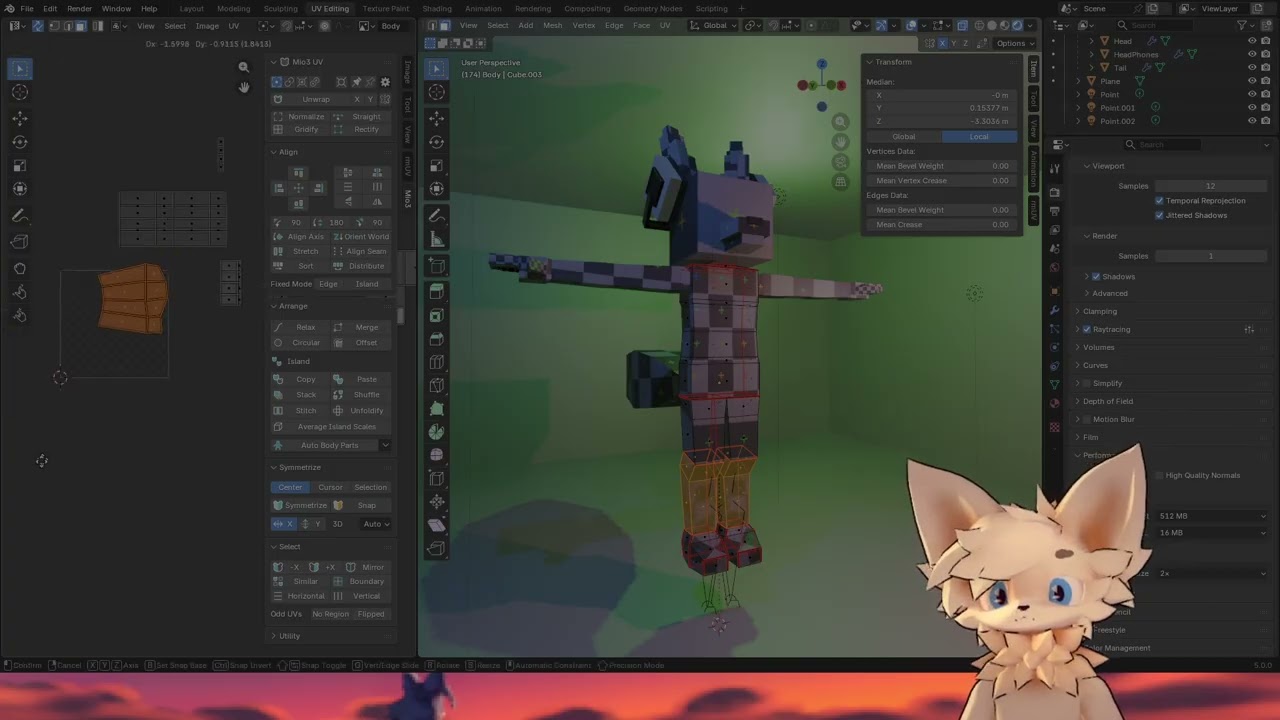Open the Auto symmetrize dropdown

click(x=376, y=524)
